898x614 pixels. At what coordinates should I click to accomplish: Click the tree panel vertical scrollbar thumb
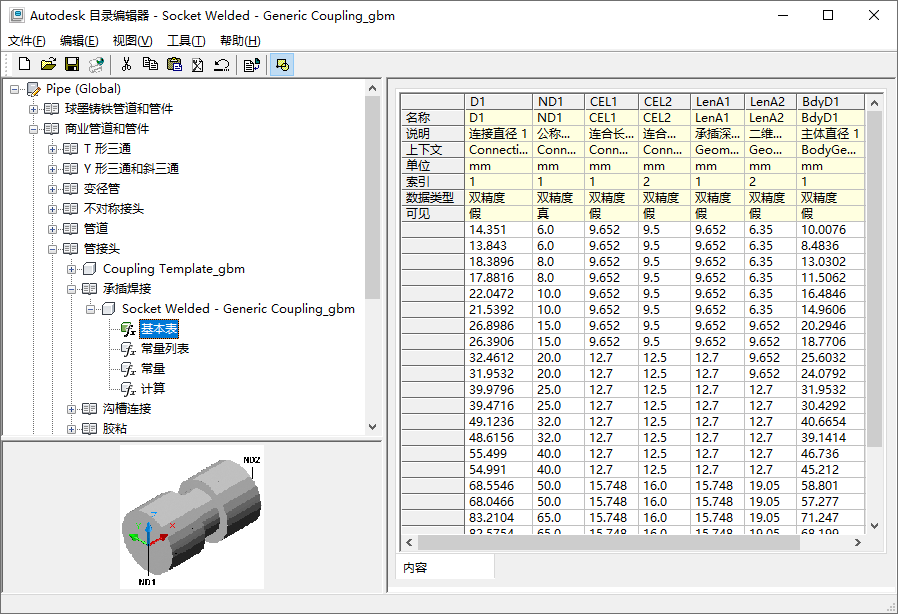pos(372,197)
